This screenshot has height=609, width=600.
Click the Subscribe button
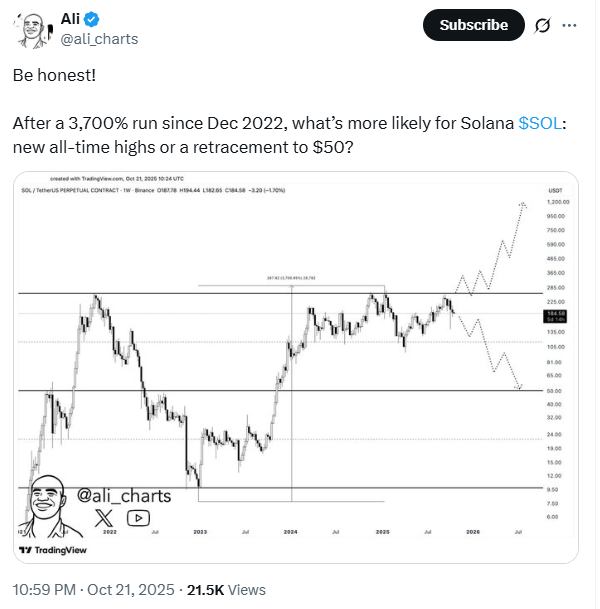pos(473,25)
